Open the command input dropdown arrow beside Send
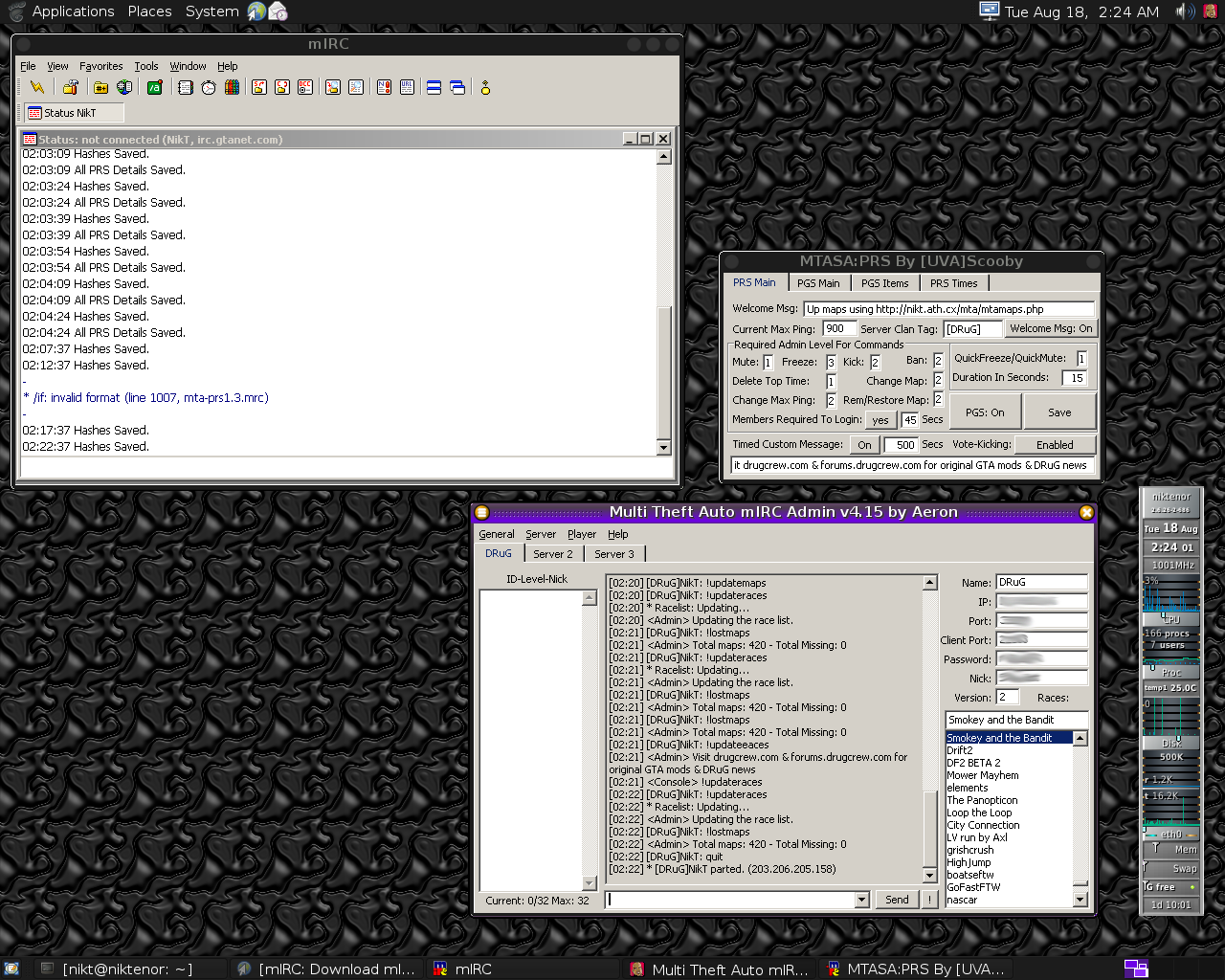This screenshot has width=1225, height=980. point(861,900)
